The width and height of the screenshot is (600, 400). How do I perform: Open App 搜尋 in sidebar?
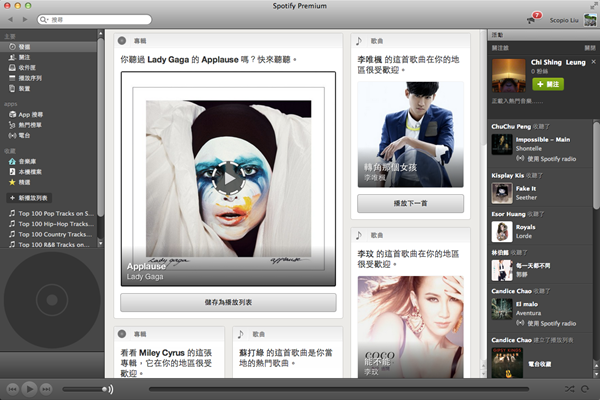click(31, 115)
